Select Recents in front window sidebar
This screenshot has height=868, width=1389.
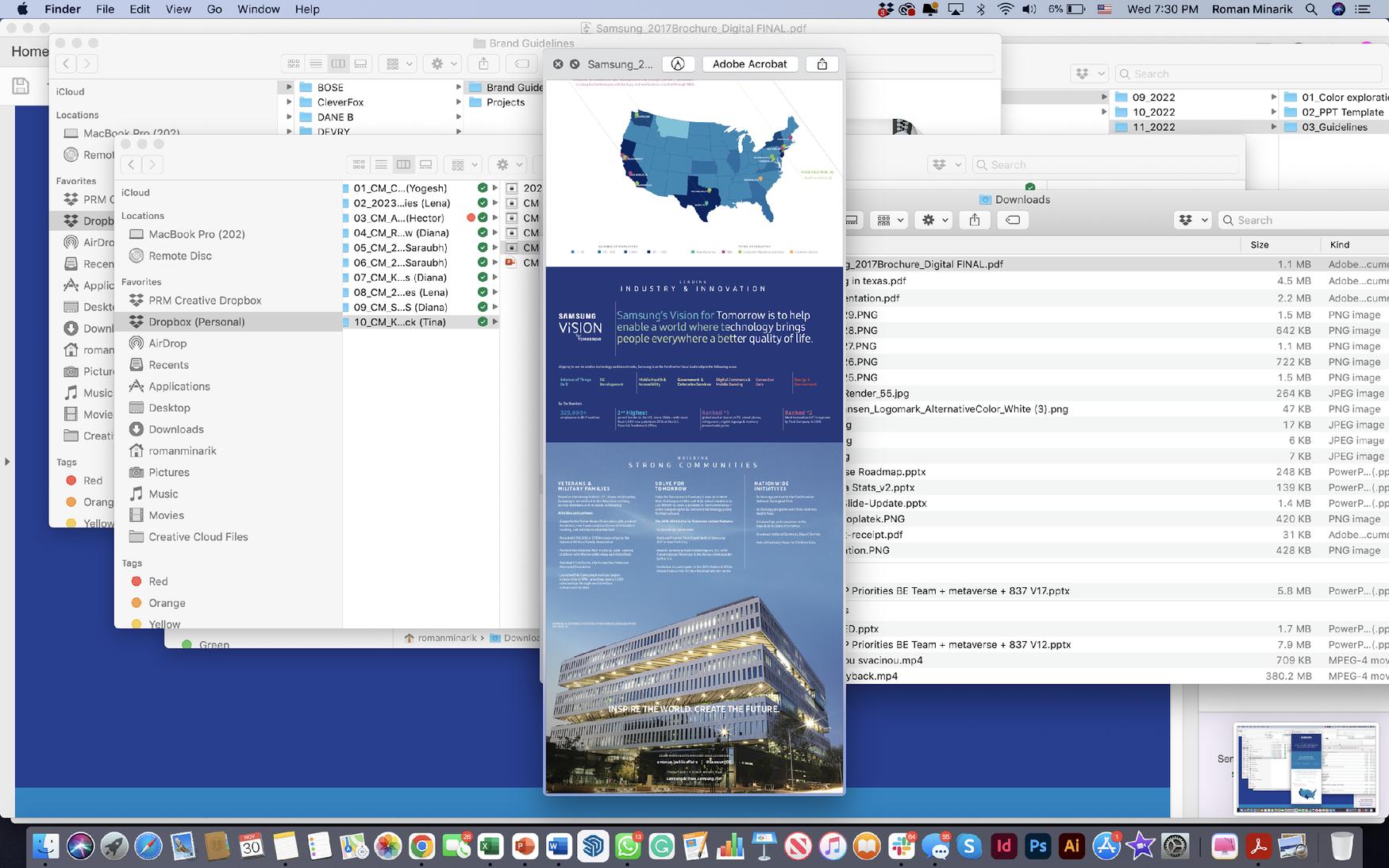(229, 364)
